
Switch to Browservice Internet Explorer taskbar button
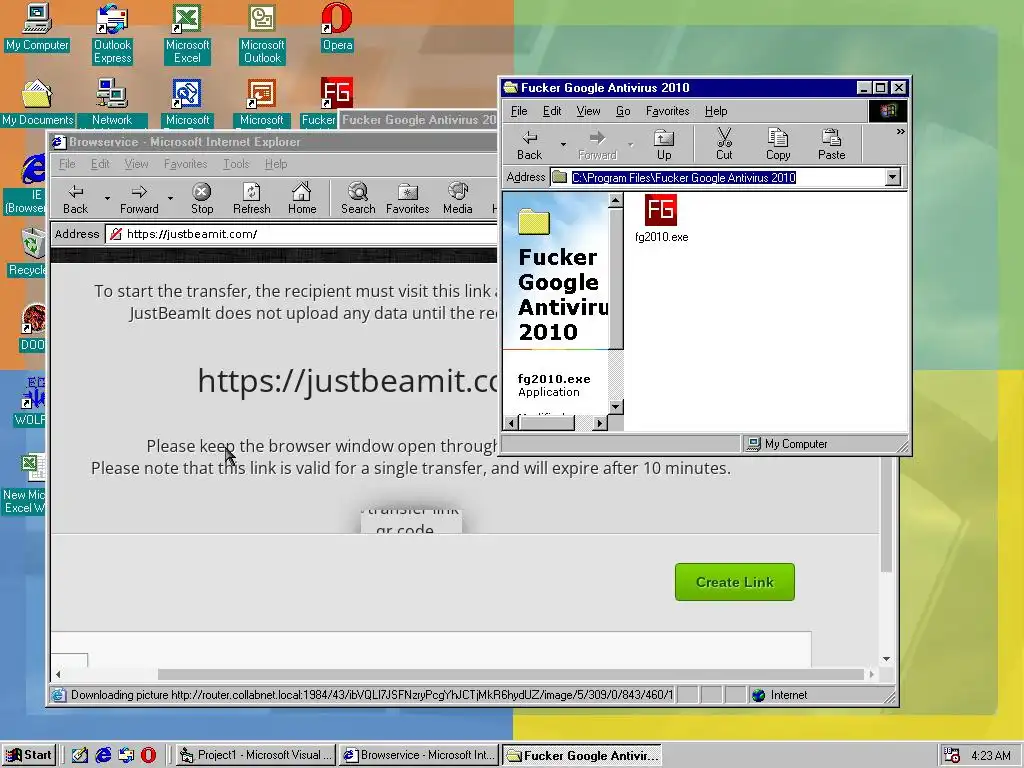[x=420, y=755]
